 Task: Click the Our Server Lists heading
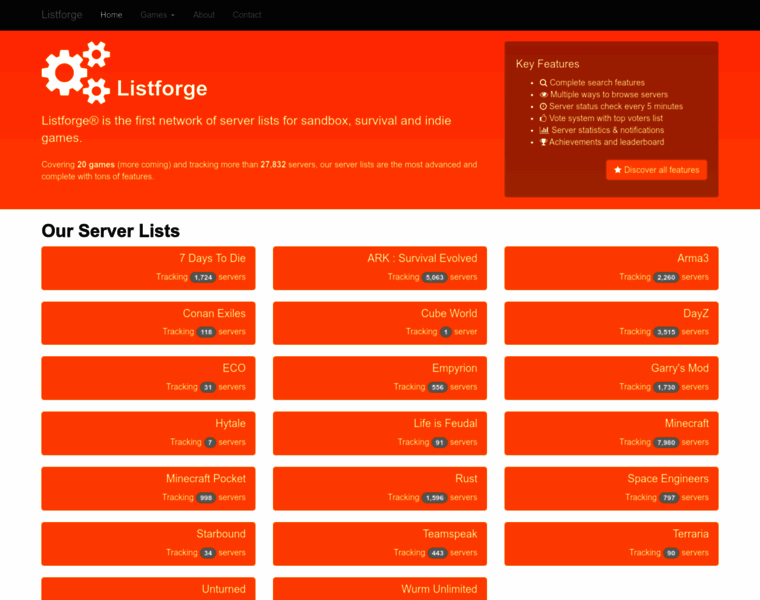pyautogui.click(x=111, y=231)
